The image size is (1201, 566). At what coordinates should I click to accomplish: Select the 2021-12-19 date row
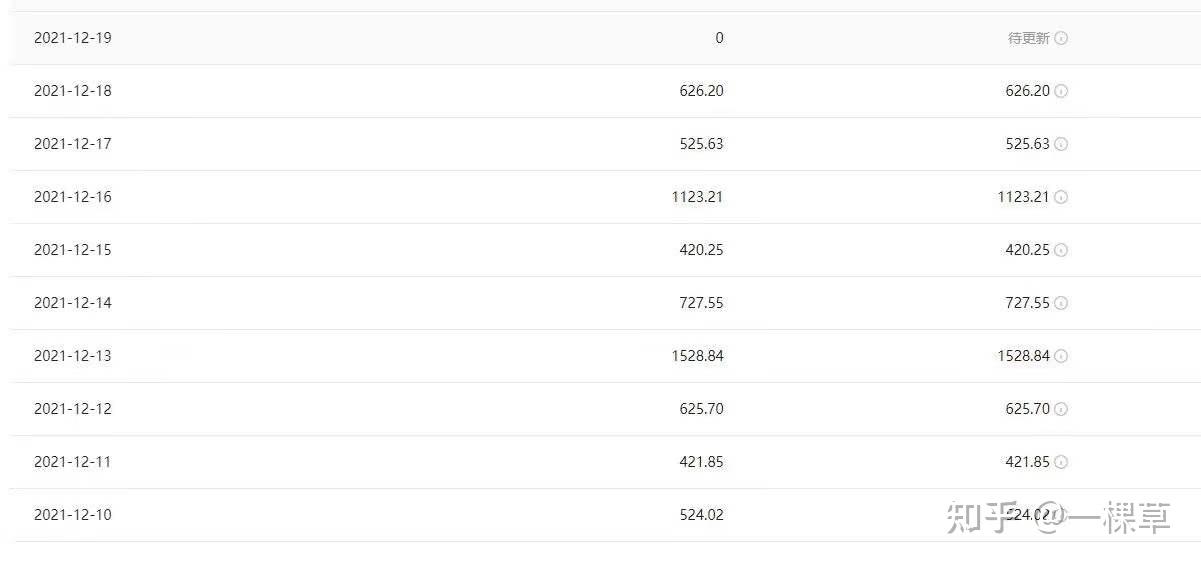point(605,38)
